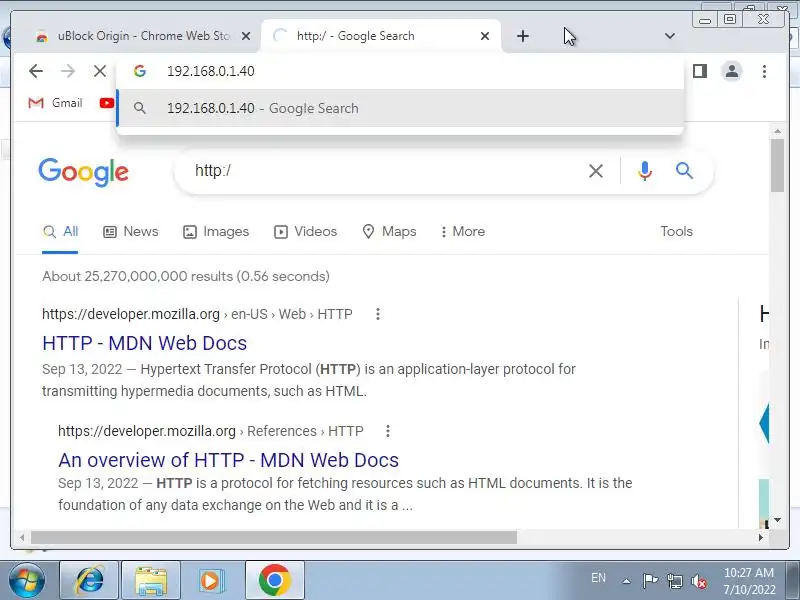Click the horizontal scroll left arrow
Image resolution: width=800 pixels, height=600 pixels.
click(x=22, y=537)
